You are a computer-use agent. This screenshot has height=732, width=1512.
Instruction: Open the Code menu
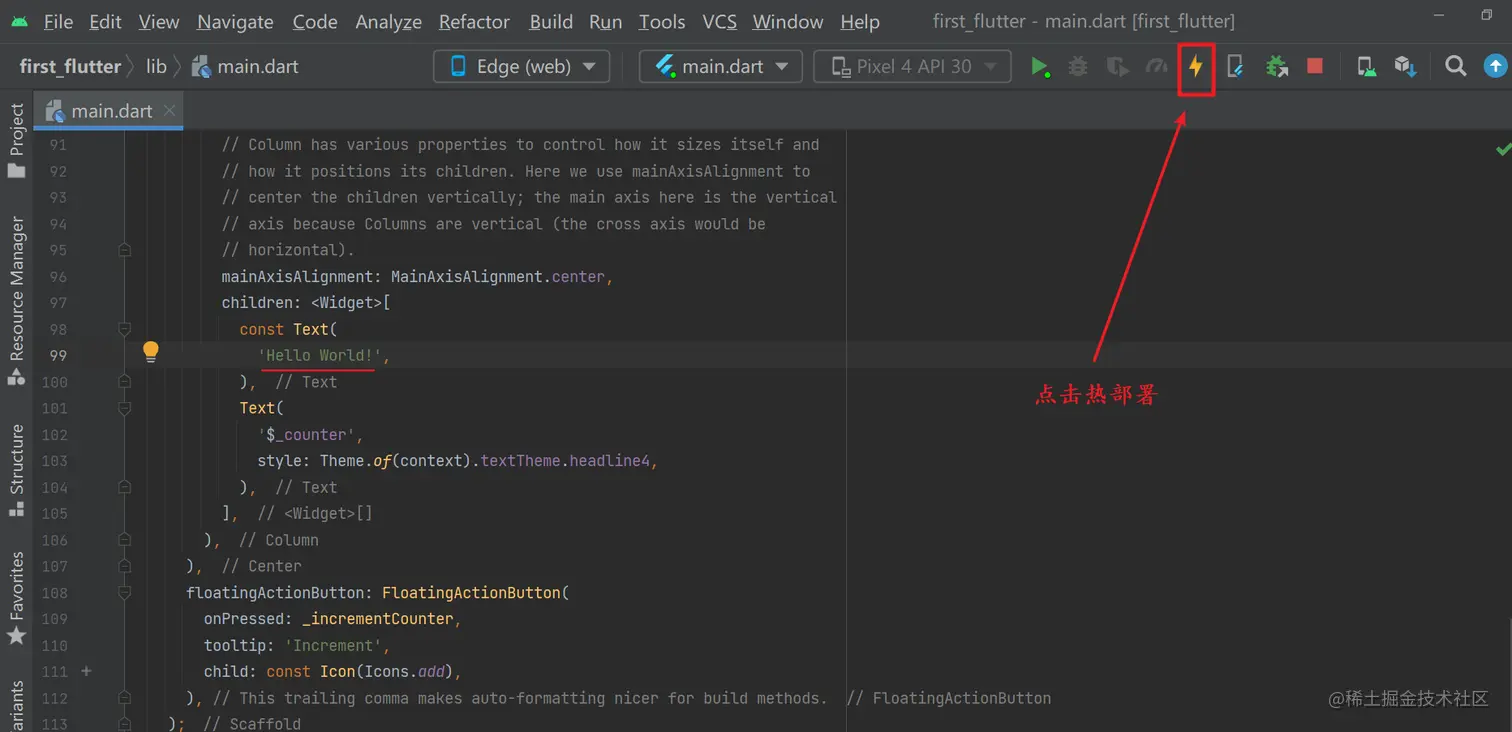(x=315, y=21)
